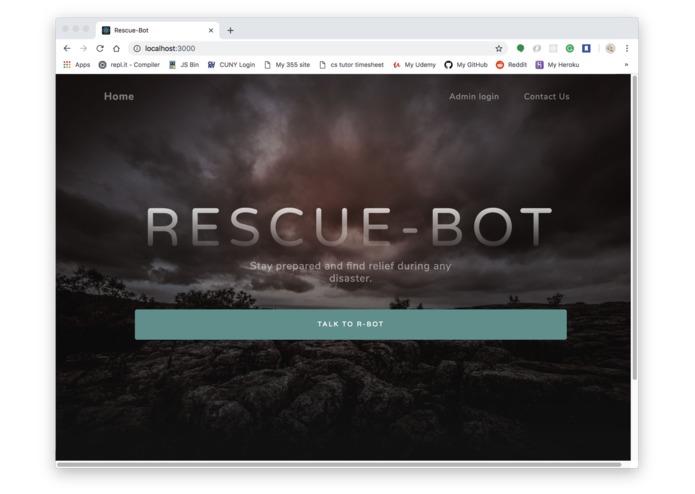This screenshot has width=695, height=494.
Task: Open the Admin login page
Action: 474,96
